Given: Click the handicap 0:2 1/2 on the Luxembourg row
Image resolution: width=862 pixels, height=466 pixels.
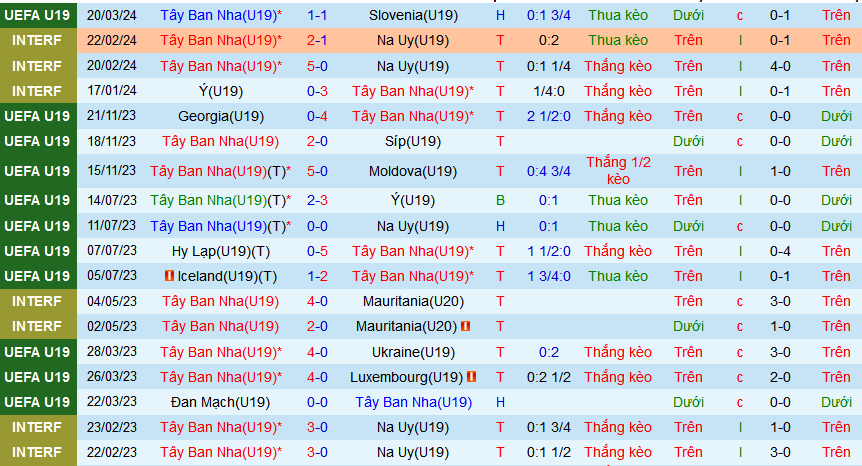Looking at the screenshot, I should tap(549, 378).
